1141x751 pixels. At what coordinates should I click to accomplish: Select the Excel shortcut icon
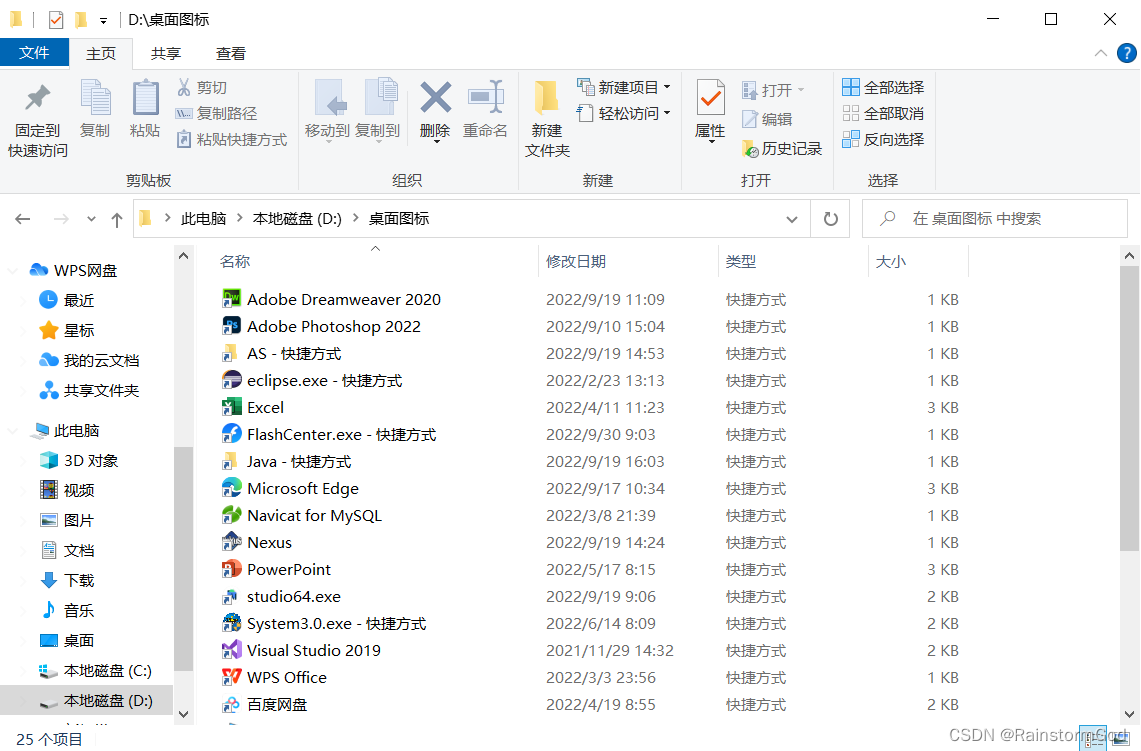pos(231,407)
